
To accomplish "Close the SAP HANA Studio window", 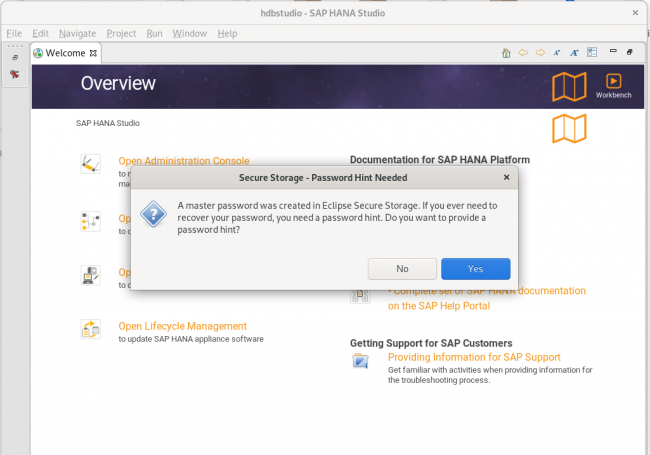I will [x=635, y=13].
